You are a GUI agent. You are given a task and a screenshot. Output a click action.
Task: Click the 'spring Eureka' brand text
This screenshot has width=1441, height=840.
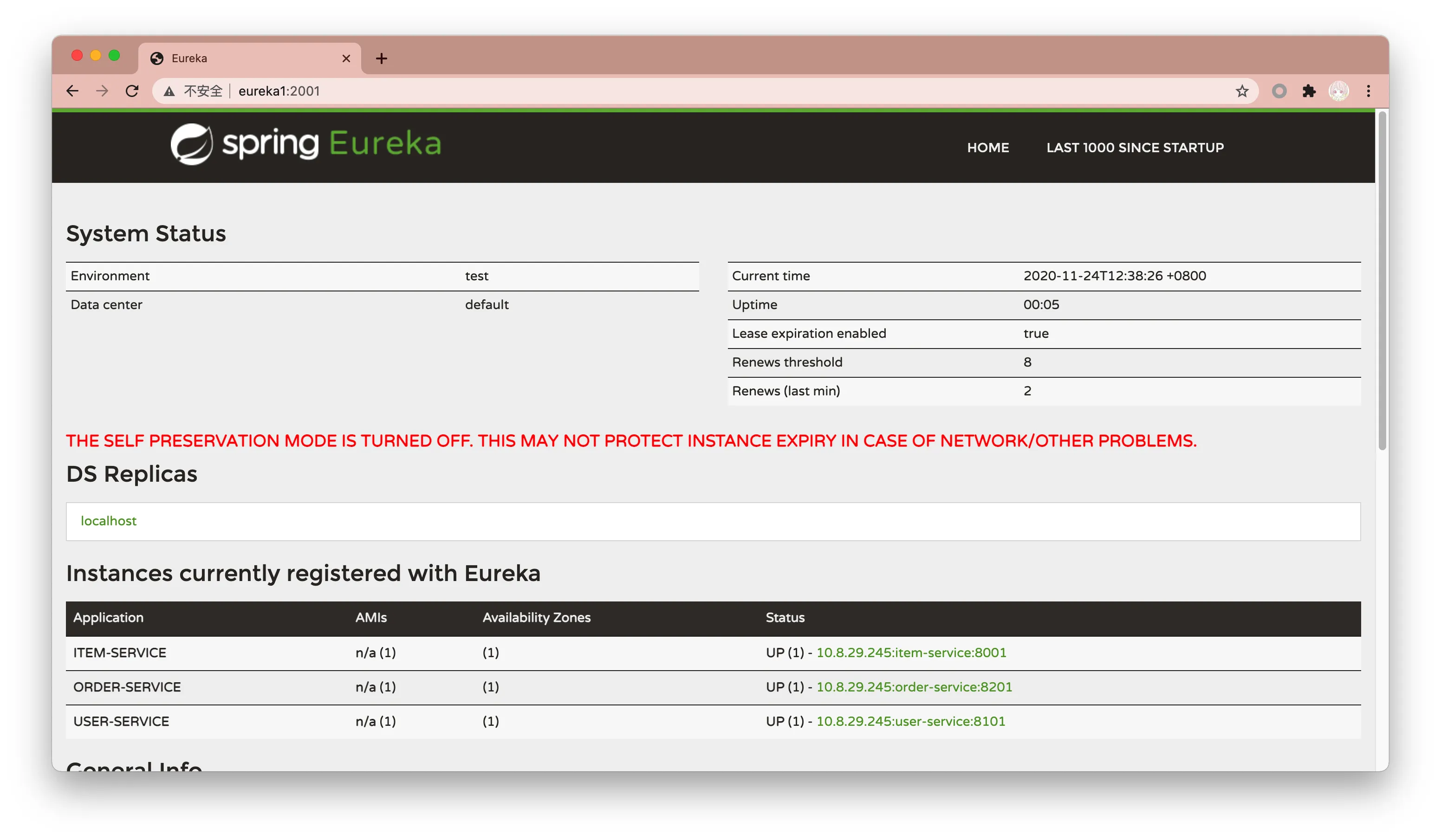click(x=331, y=143)
